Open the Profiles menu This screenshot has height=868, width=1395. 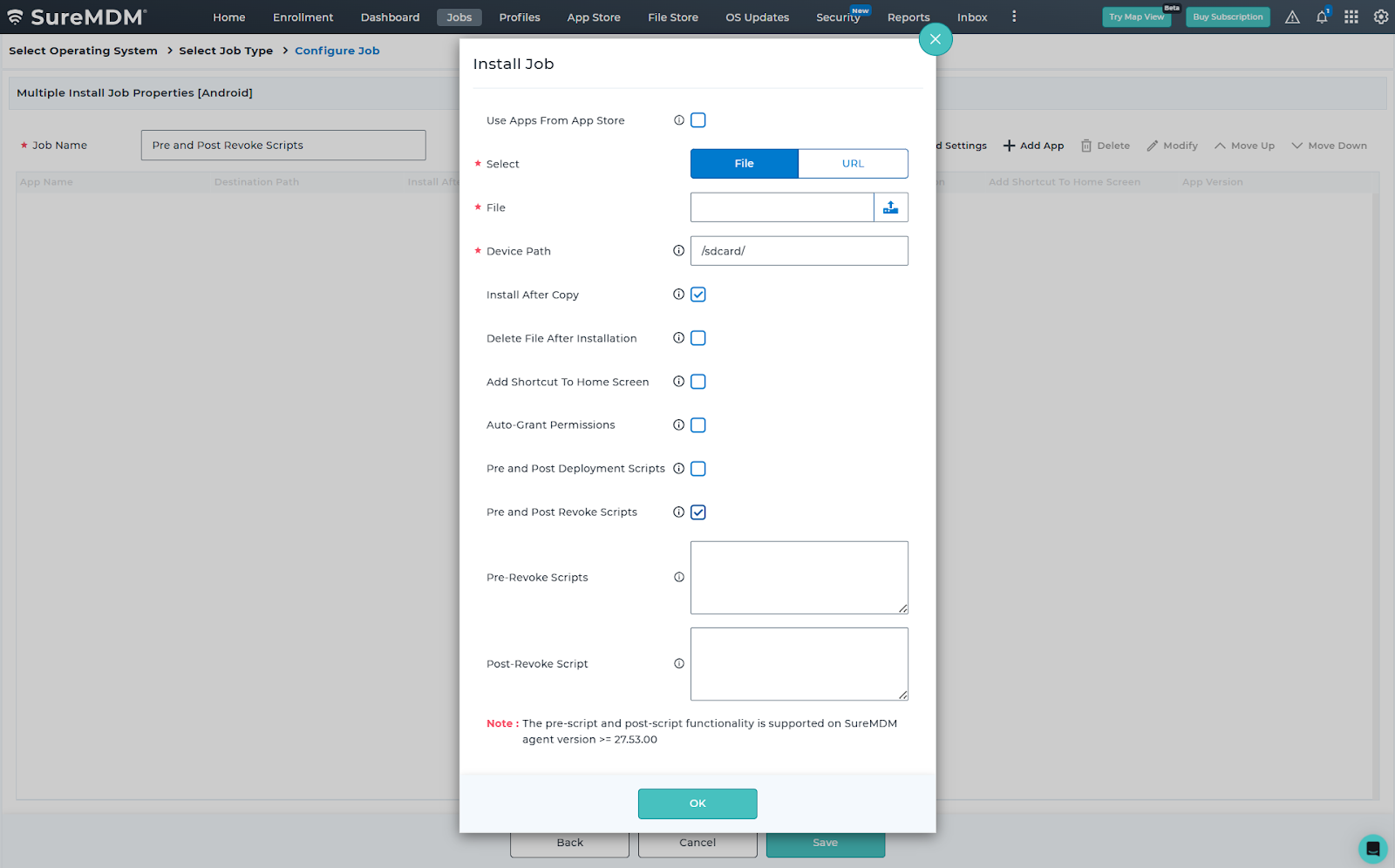[x=520, y=17]
